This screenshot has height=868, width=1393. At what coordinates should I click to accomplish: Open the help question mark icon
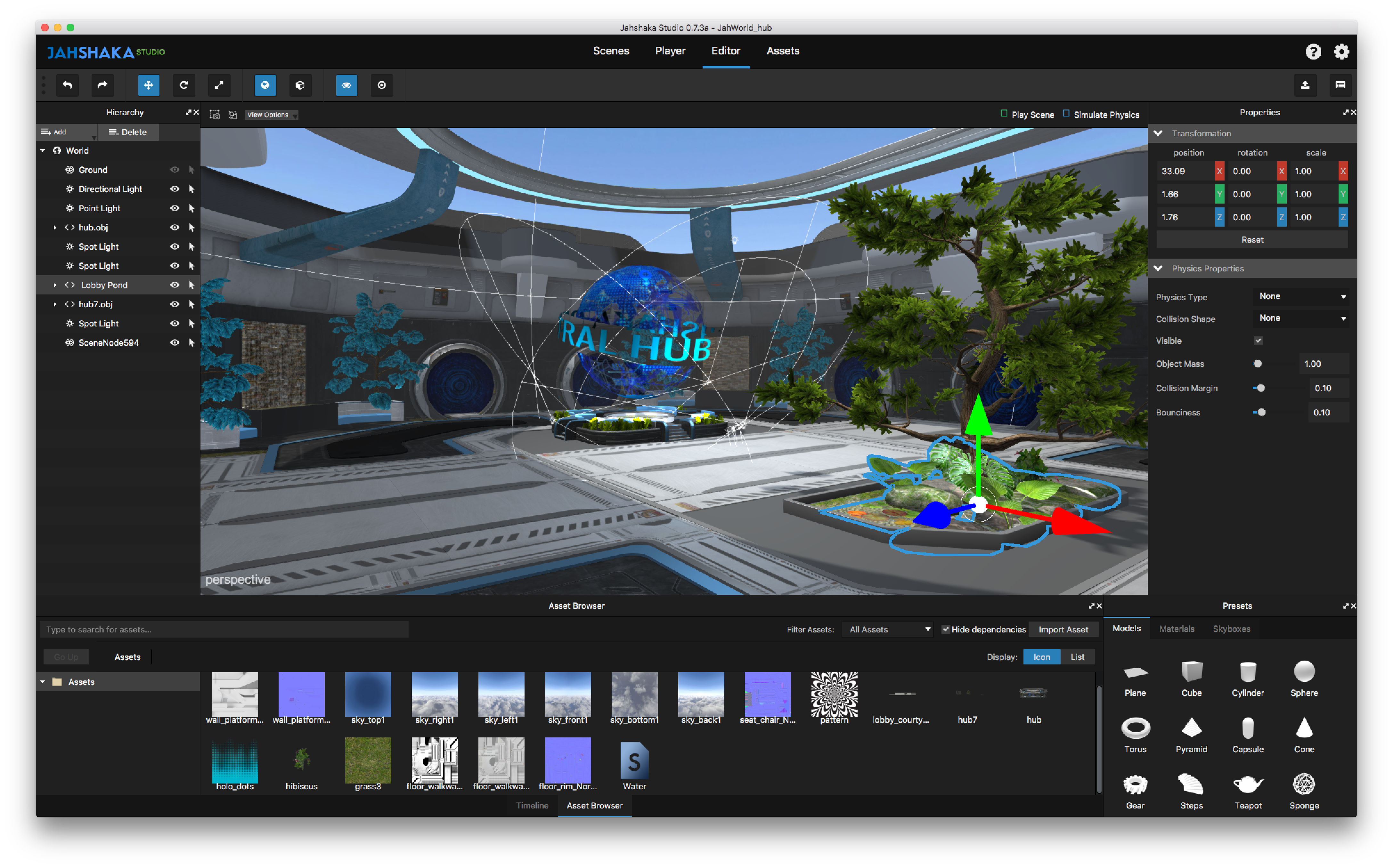point(1313,52)
